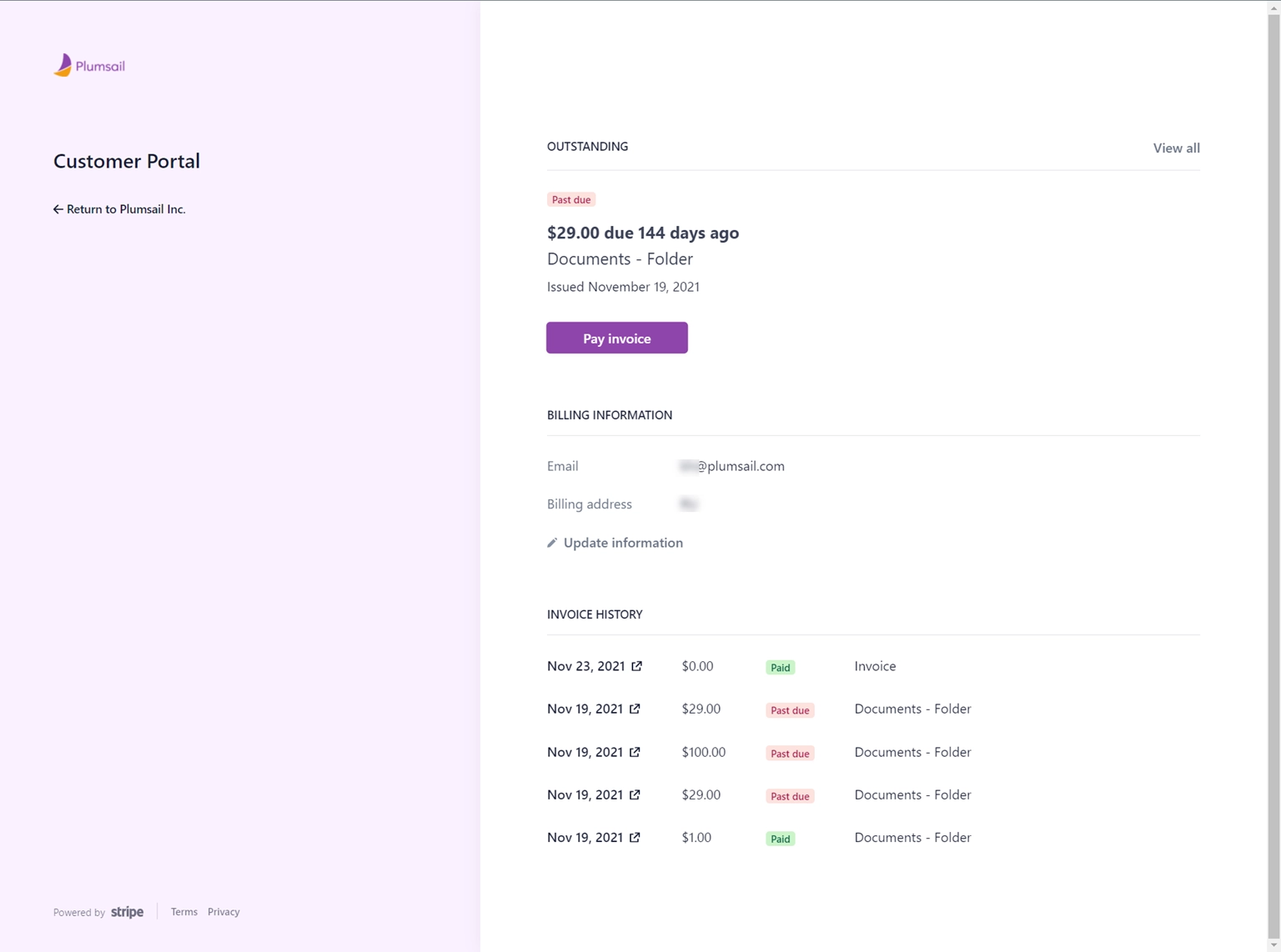Click the Billing address label

tap(590, 504)
